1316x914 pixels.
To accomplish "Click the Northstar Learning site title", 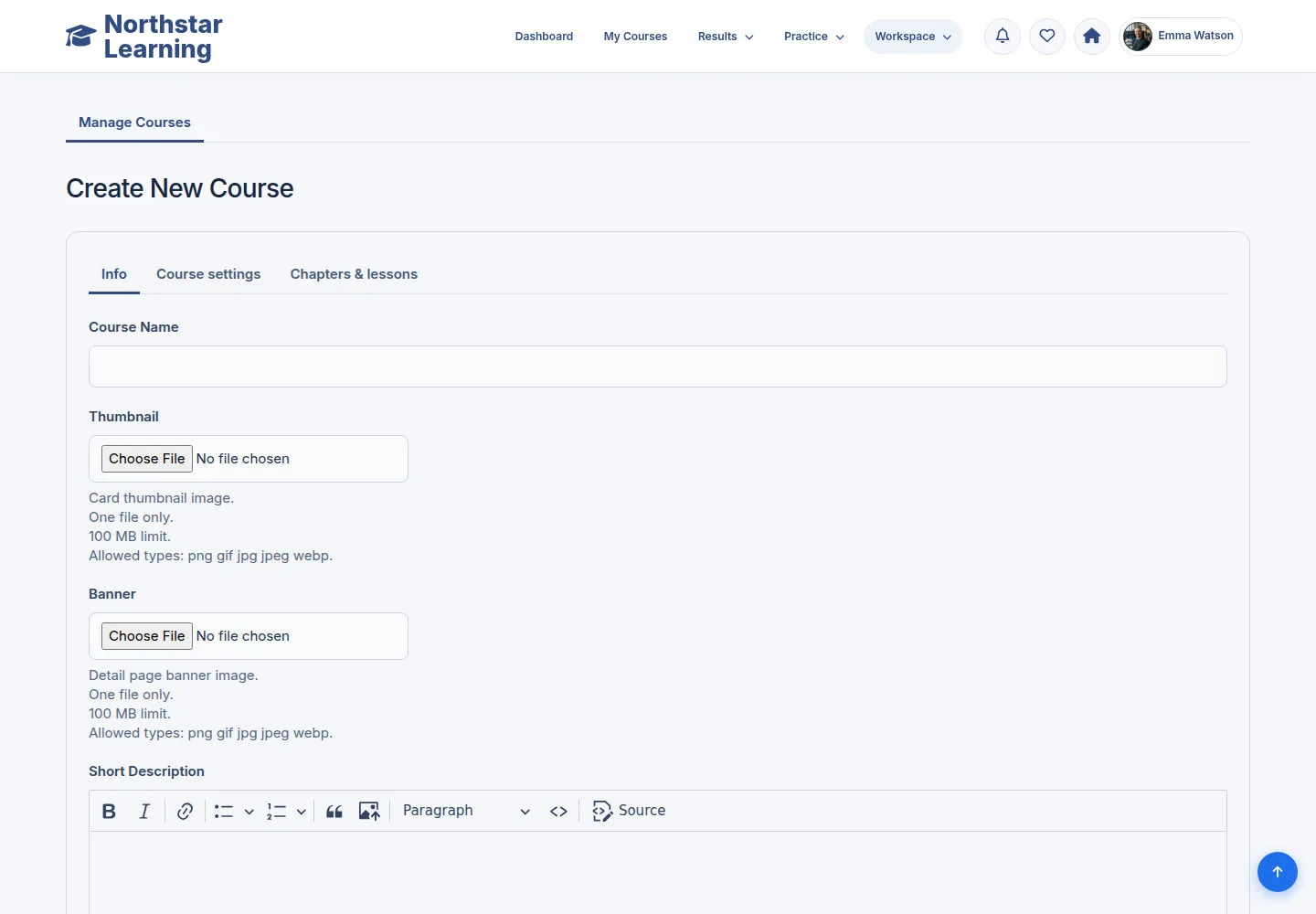I will pyautogui.click(x=164, y=37).
